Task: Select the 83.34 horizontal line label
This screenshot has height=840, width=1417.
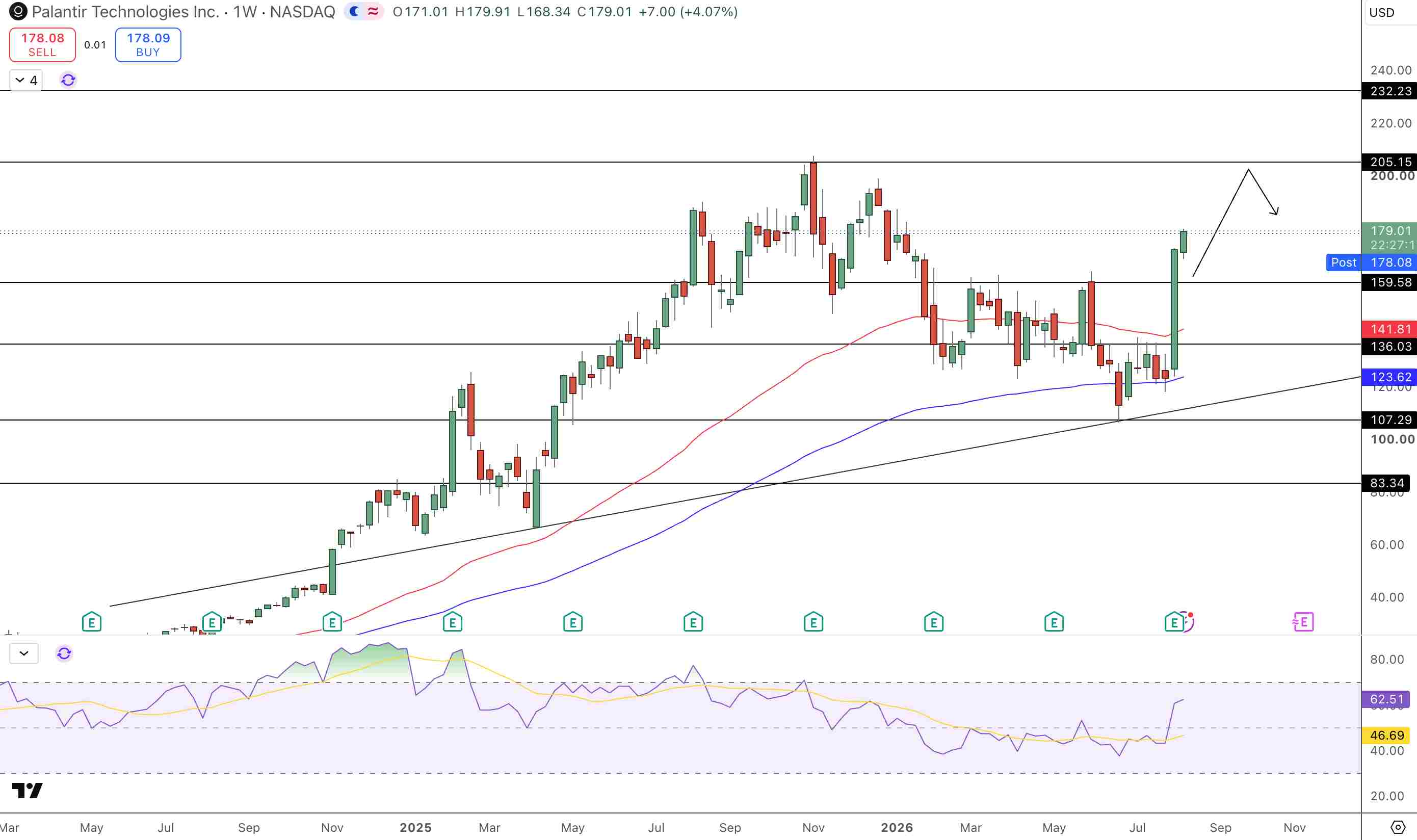Action: point(1385,483)
